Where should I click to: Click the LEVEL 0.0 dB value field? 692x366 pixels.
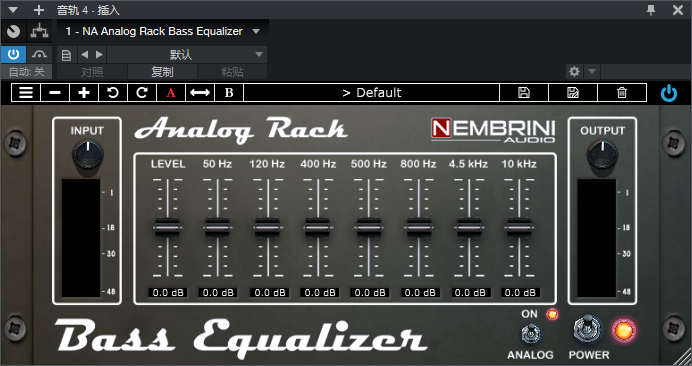click(168, 293)
